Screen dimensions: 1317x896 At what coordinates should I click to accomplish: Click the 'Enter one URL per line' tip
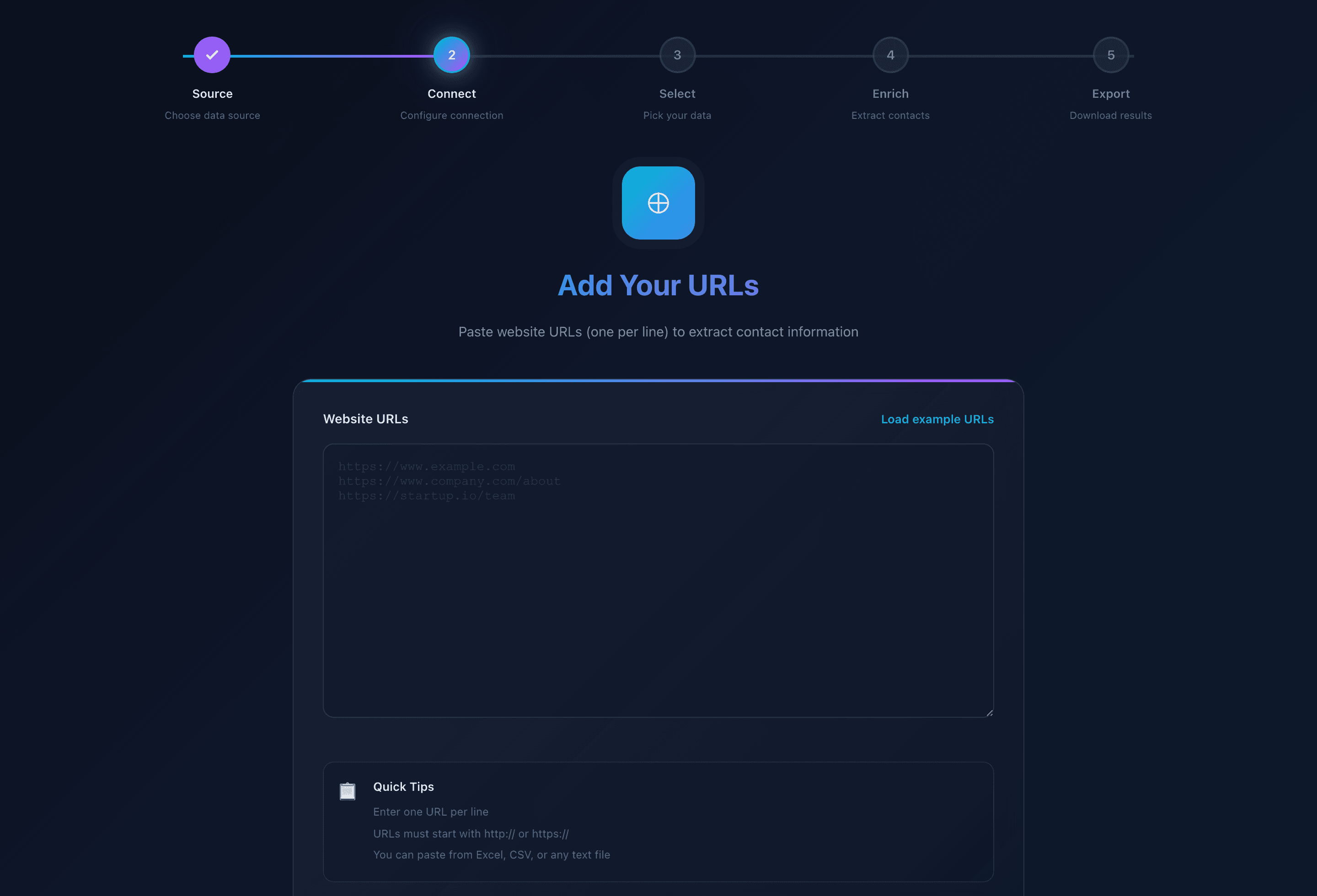click(431, 811)
